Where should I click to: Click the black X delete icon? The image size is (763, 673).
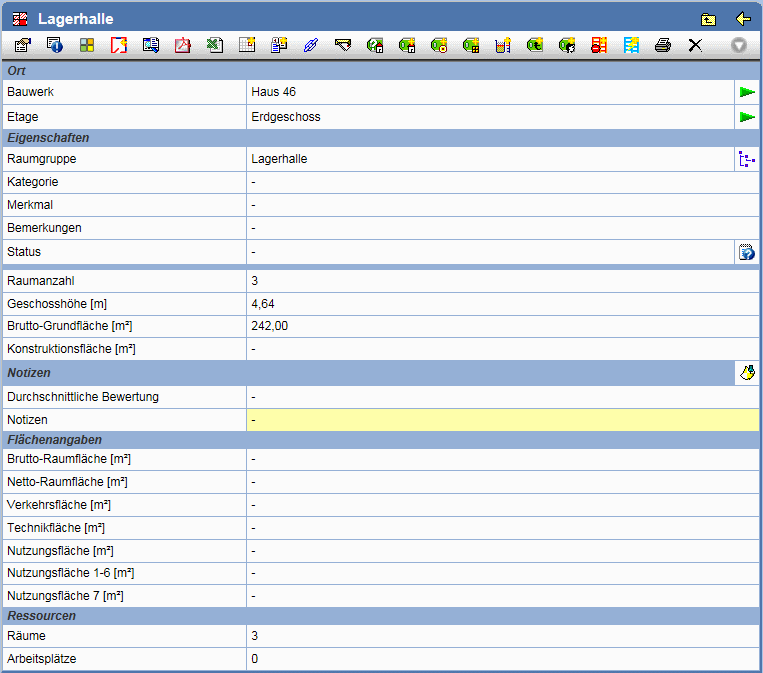(695, 45)
